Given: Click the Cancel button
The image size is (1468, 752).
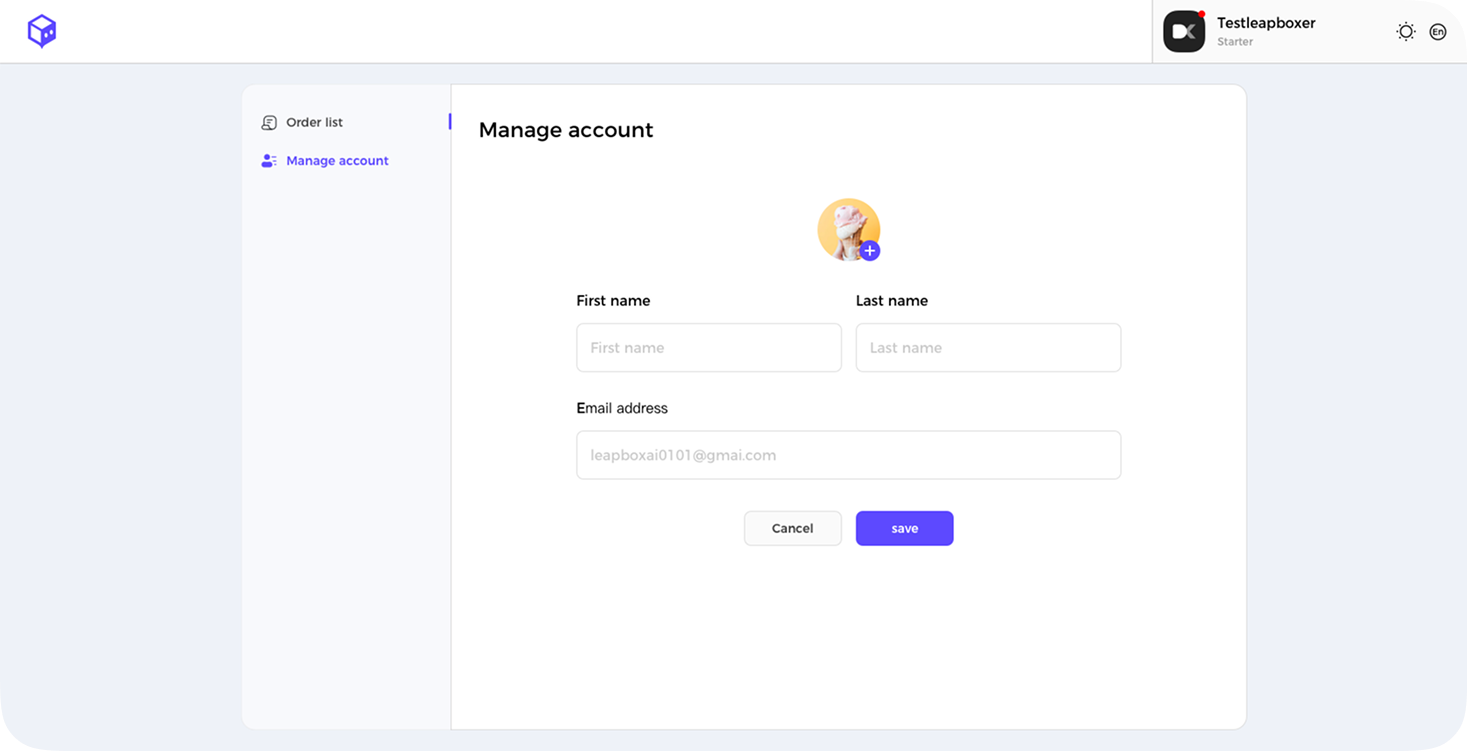Looking at the screenshot, I should (x=792, y=528).
